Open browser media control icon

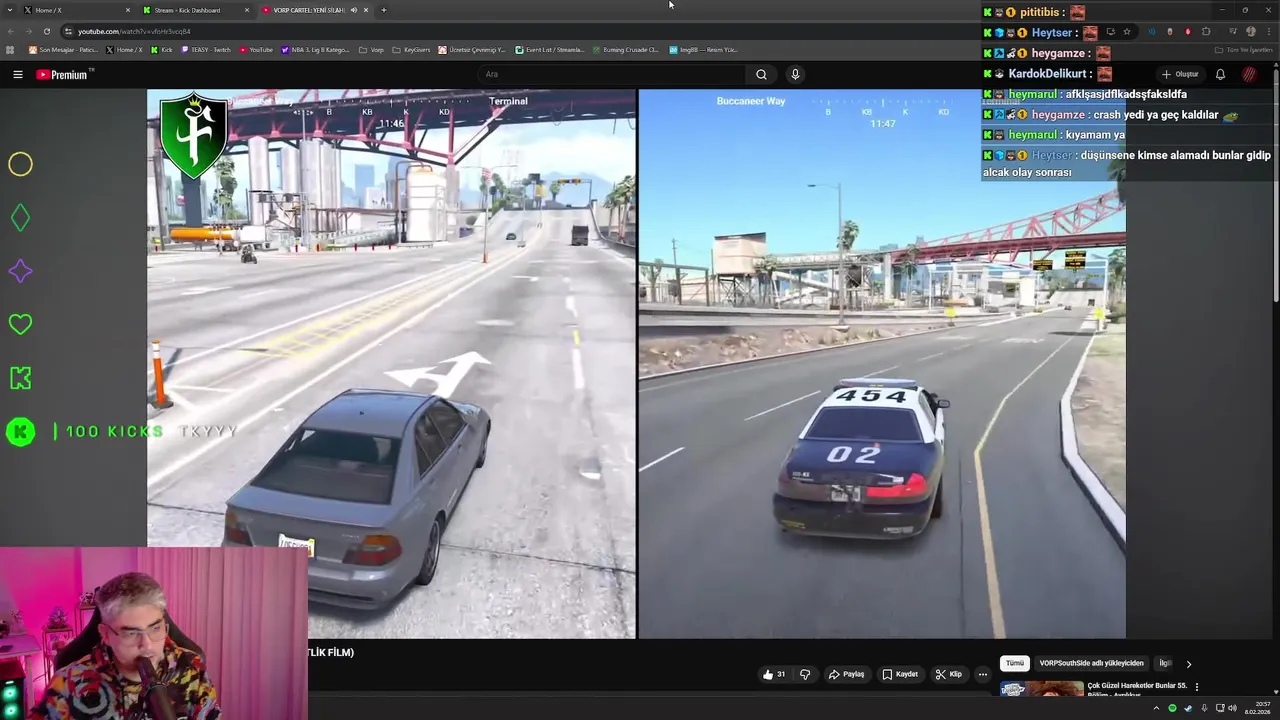coord(1233,31)
